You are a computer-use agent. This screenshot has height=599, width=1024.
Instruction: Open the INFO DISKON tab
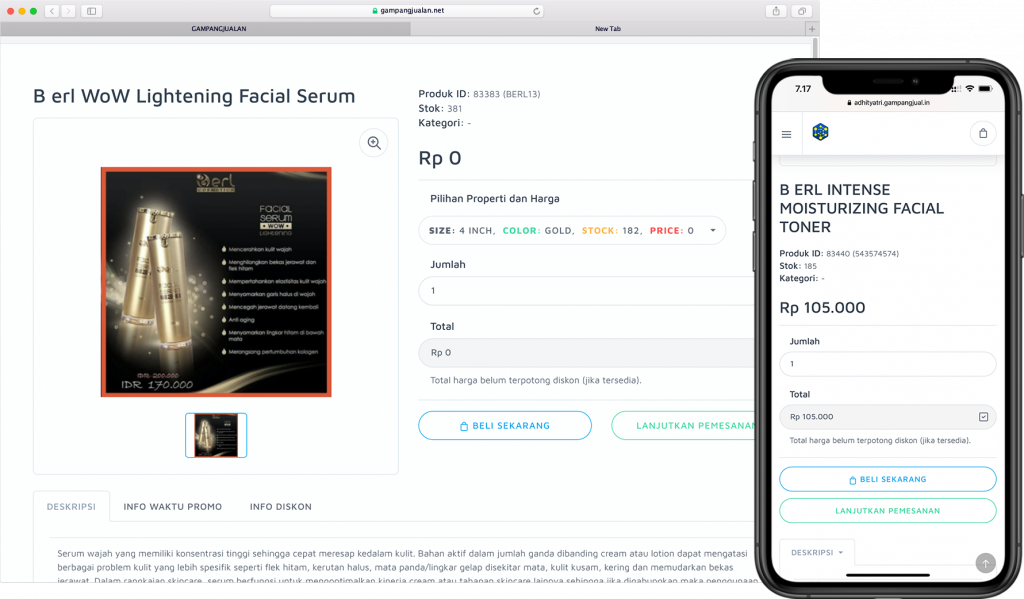[x=281, y=507]
